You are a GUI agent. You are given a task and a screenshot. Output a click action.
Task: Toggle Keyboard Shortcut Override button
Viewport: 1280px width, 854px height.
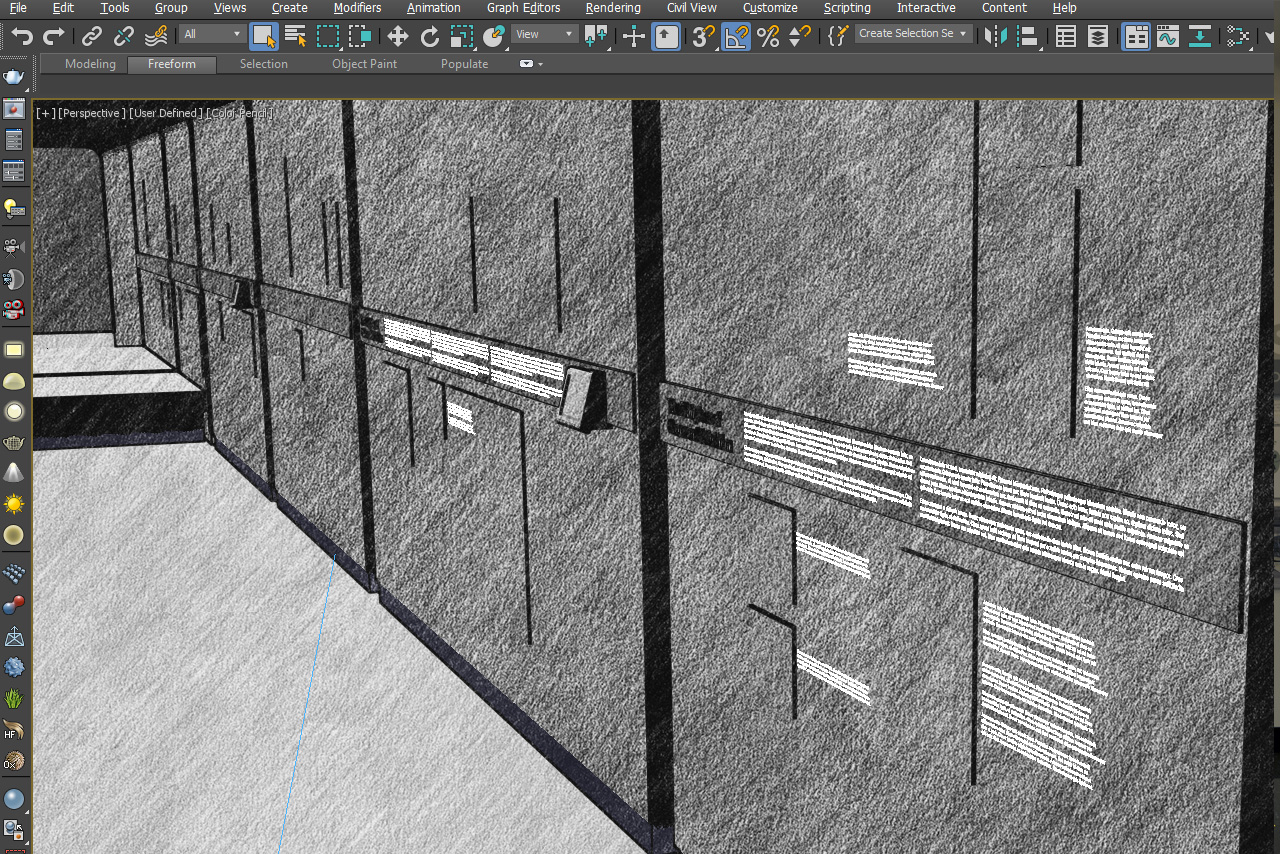(666, 37)
